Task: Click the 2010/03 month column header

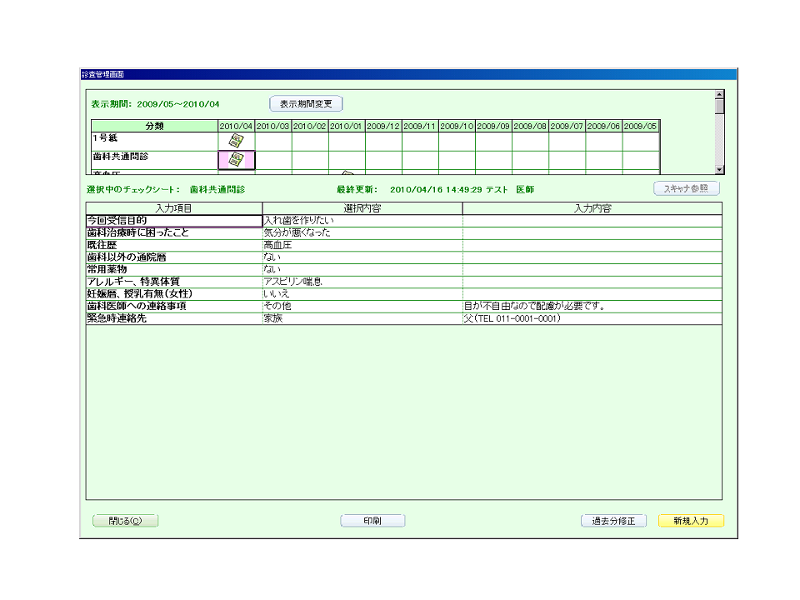Action: 273,127
